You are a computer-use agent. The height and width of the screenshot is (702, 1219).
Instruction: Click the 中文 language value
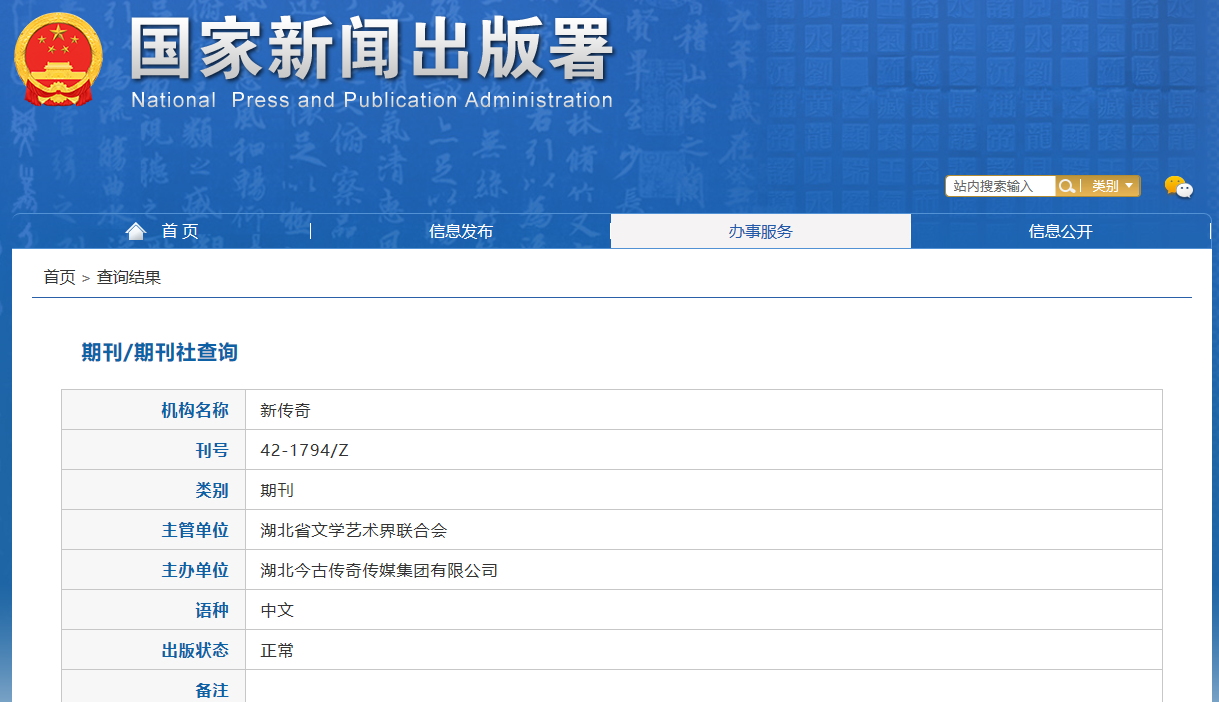[x=277, y=610]
